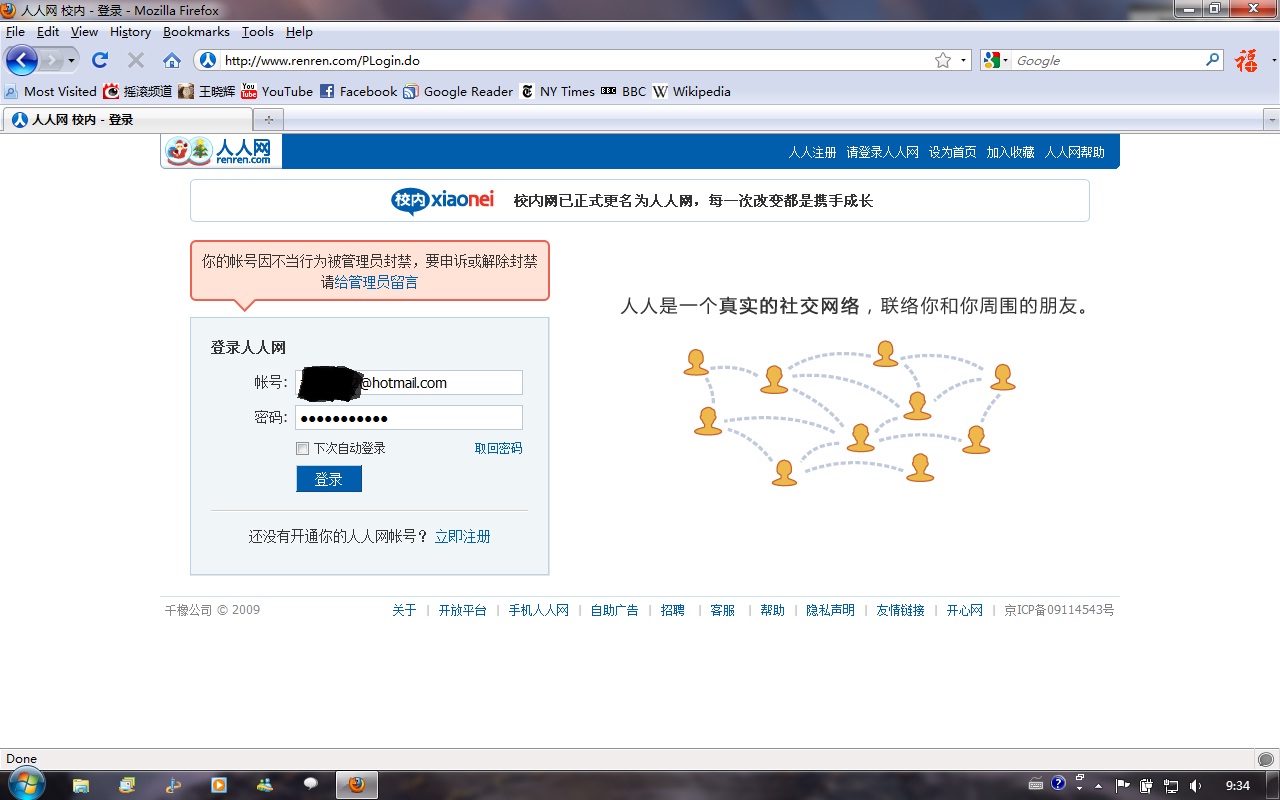1280x800 pixels.
Task: Expand the far-right toolbar chevron
Action: click(x=1273, y=60)
